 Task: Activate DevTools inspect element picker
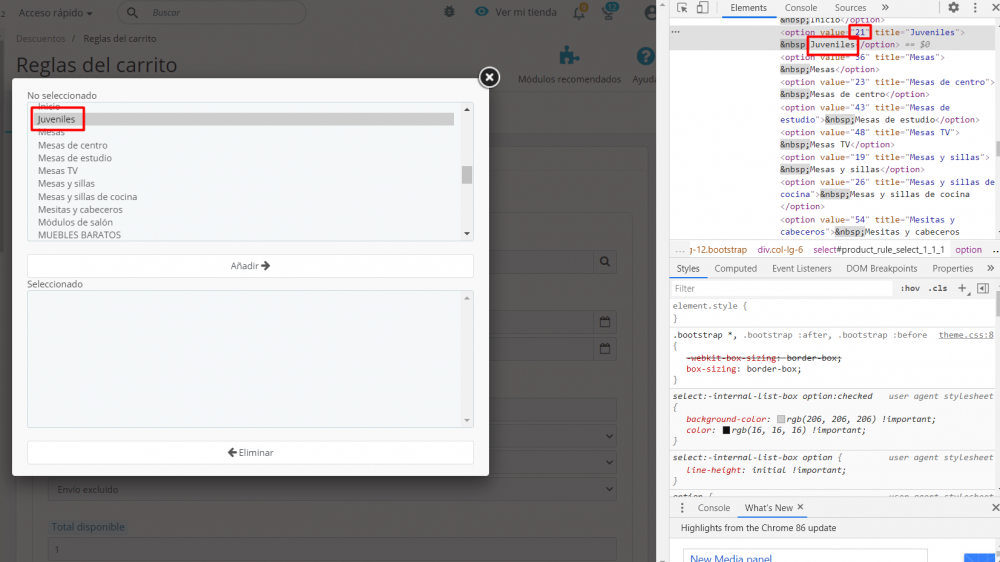(x=682, y=8)
